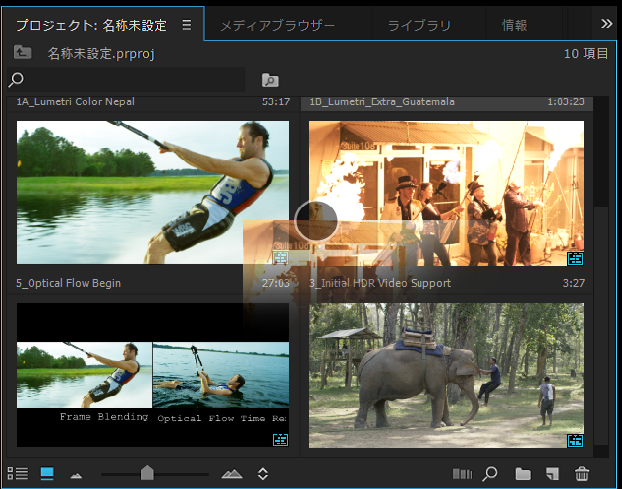Switch to the メディアブラウザー tab

point(277,26)
